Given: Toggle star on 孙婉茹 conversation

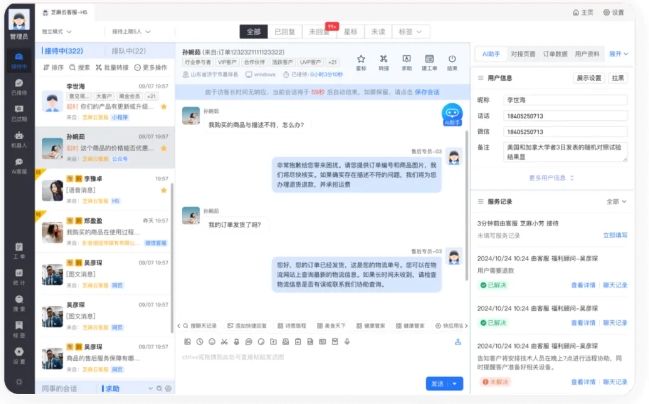Looking at the screenshot, I should pyautogui.click(x=164, y=148).
